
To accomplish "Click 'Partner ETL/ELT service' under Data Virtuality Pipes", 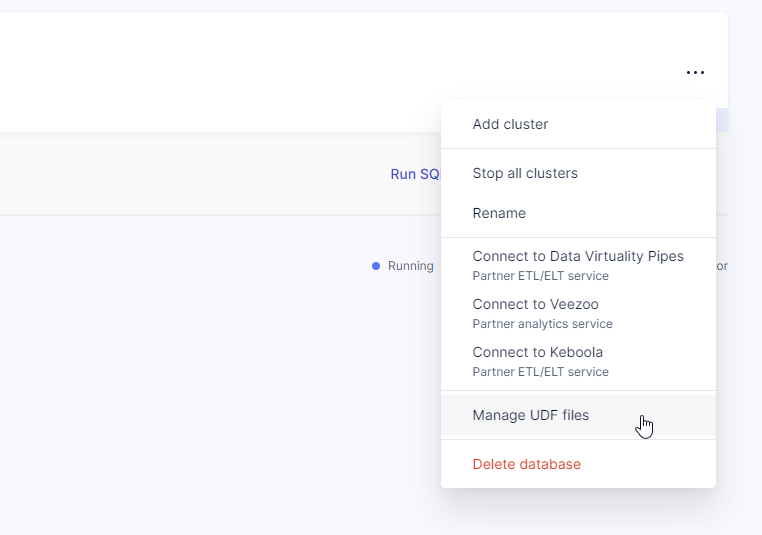I will pos(540,276).
